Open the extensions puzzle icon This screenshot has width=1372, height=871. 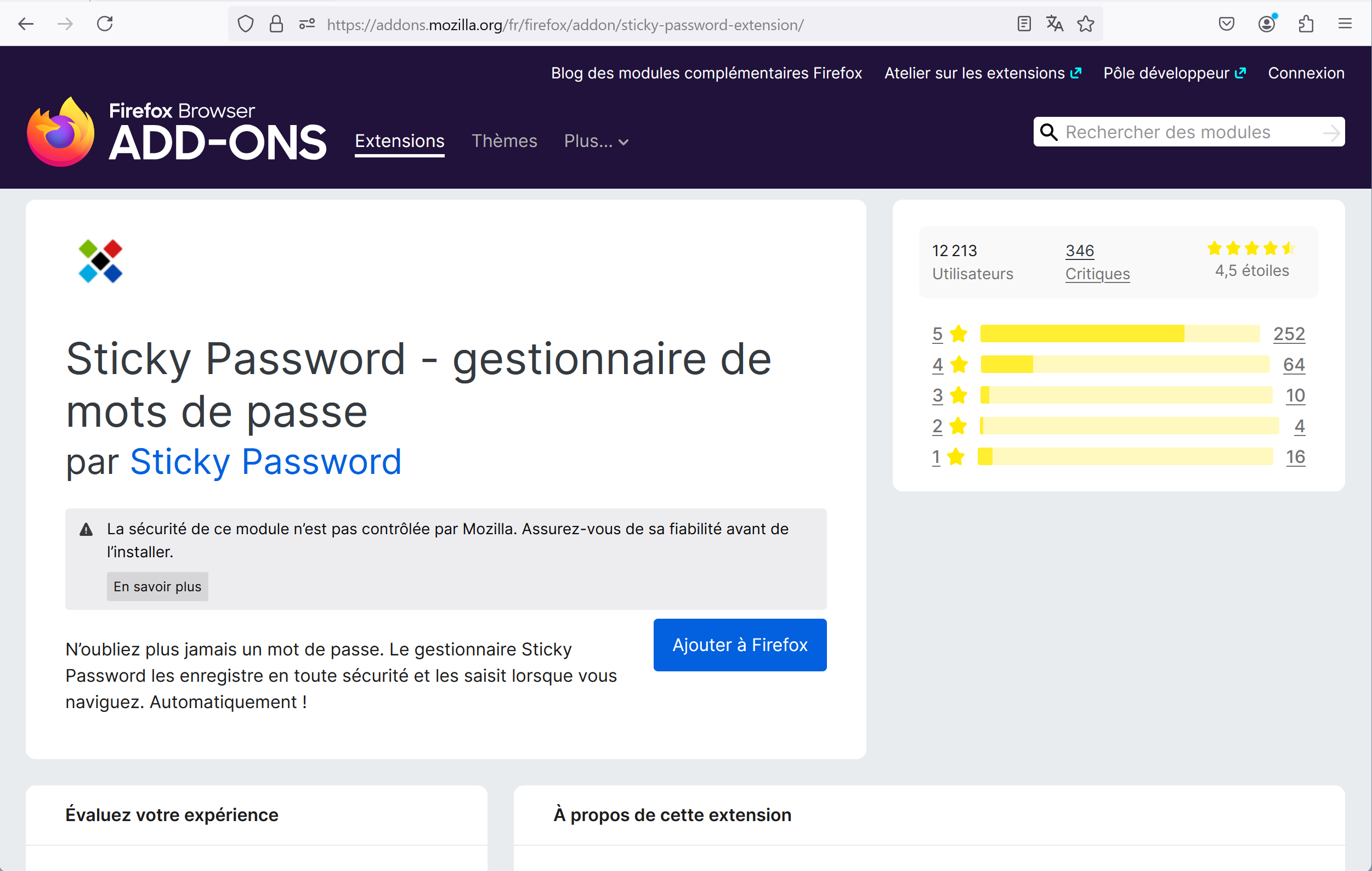coord(1306,24)
